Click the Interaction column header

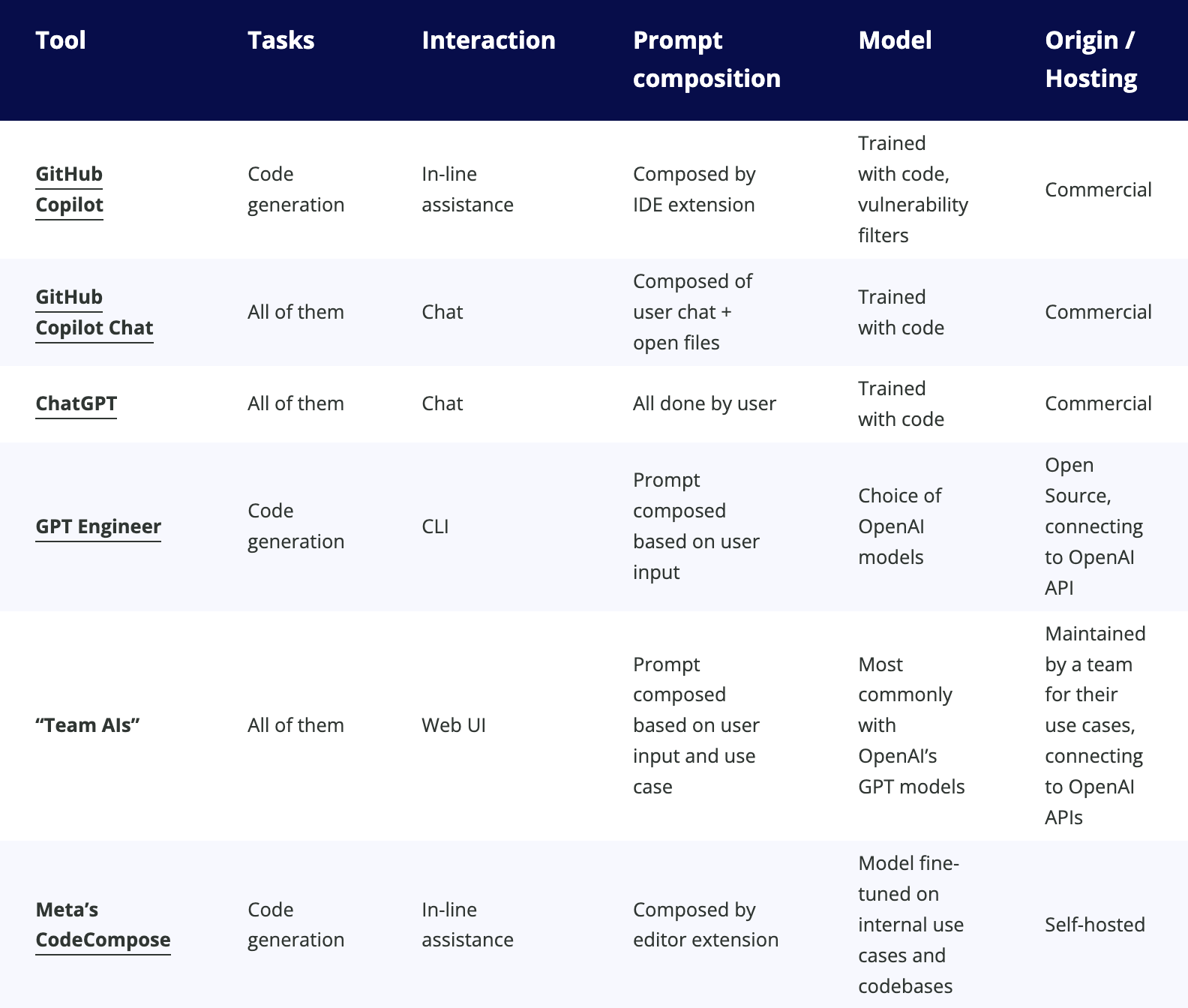point(488,40)
